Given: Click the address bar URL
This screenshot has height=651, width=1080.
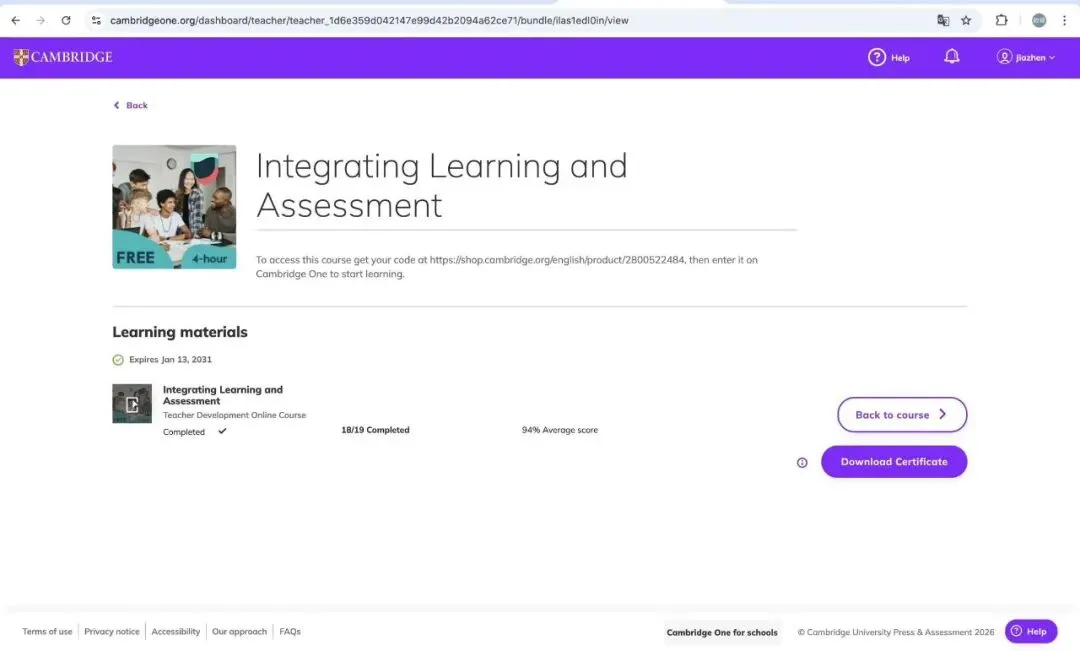Looking at the screenshot, I should 369,21.
